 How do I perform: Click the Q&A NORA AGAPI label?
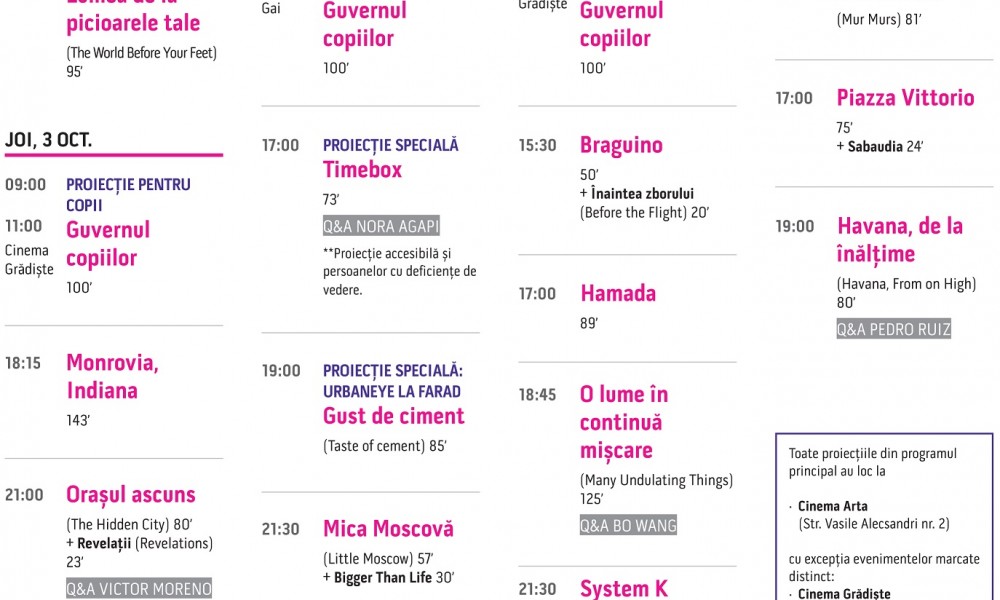pyautogui.click(x=381, y=226)
